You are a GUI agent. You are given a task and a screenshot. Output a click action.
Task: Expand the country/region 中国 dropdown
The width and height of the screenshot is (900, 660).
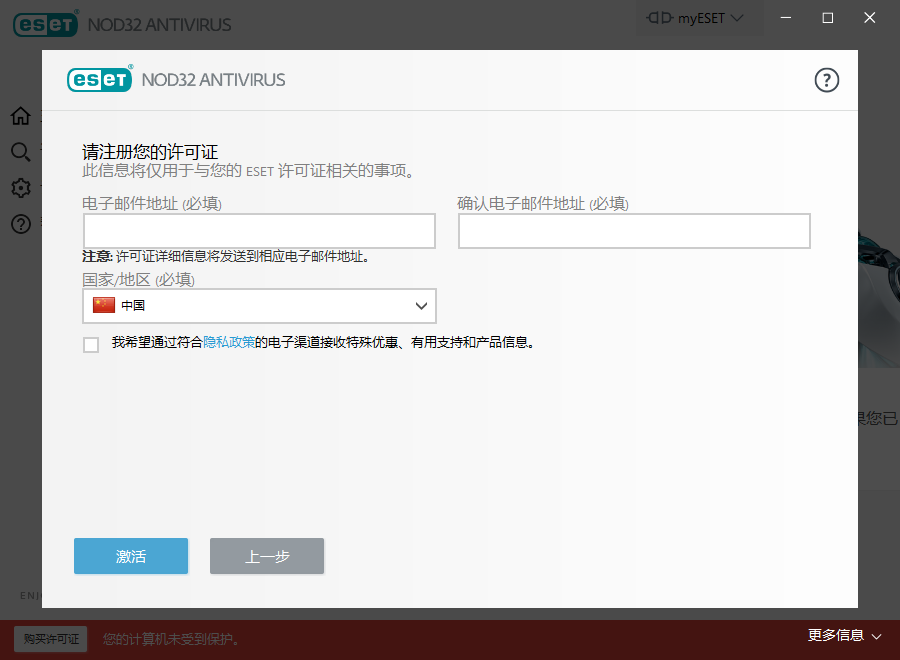[x=259, y=306]
